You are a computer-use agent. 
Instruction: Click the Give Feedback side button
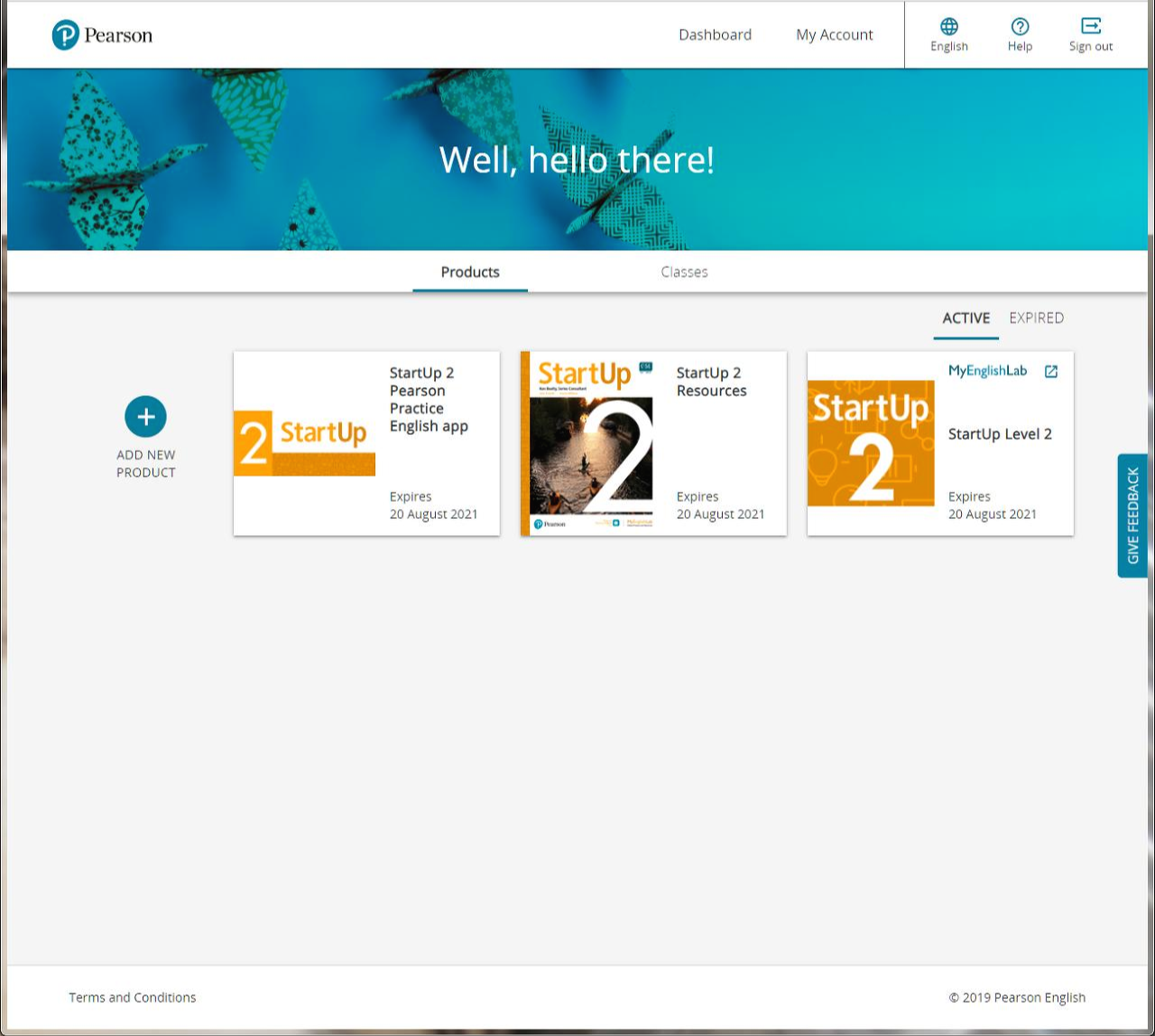pyautogui.click(x=1133, y=516)
